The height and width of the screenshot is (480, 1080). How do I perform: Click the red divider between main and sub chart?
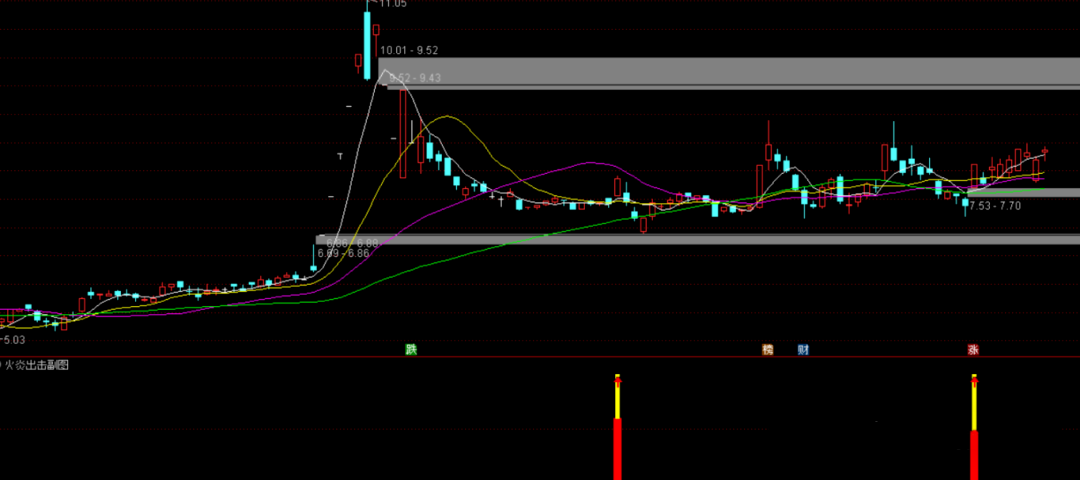click(540, 357)
